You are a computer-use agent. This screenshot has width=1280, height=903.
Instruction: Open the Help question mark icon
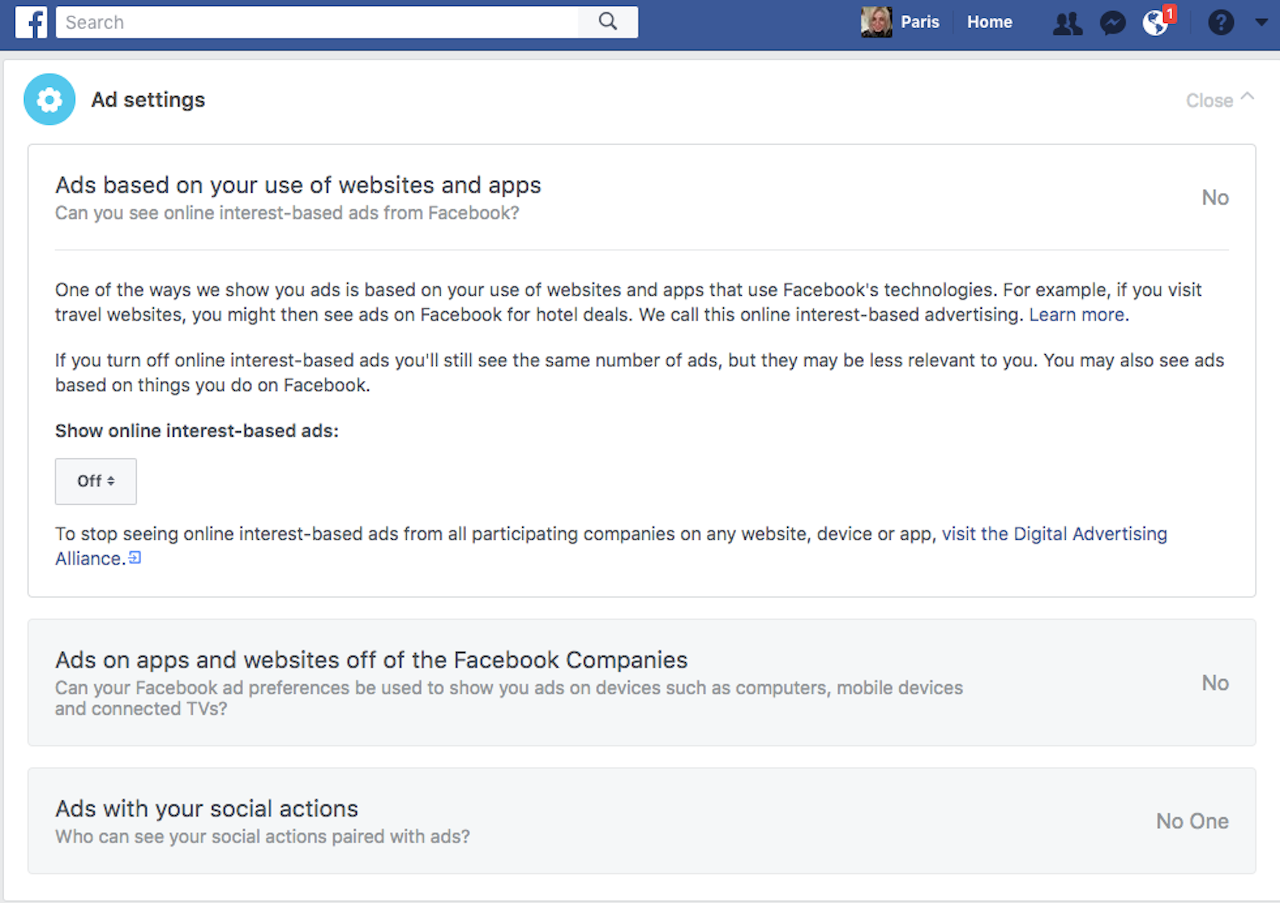point(1220,22)
